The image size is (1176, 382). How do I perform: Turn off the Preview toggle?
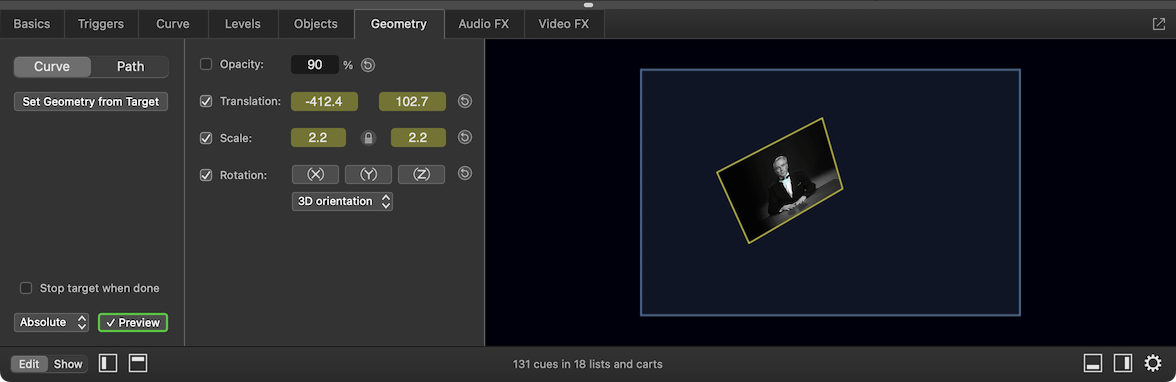(x=133, y=323)
